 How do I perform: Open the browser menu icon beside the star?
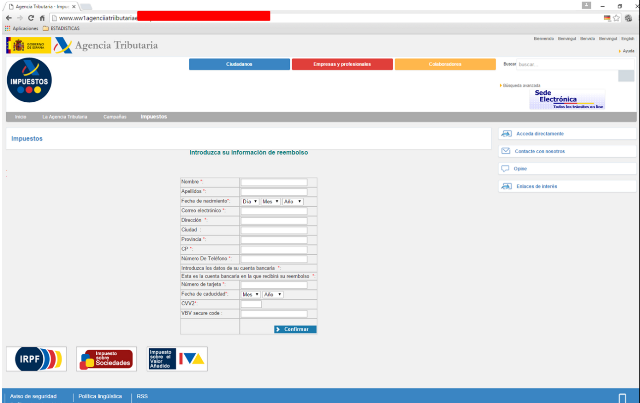[629, 18]
